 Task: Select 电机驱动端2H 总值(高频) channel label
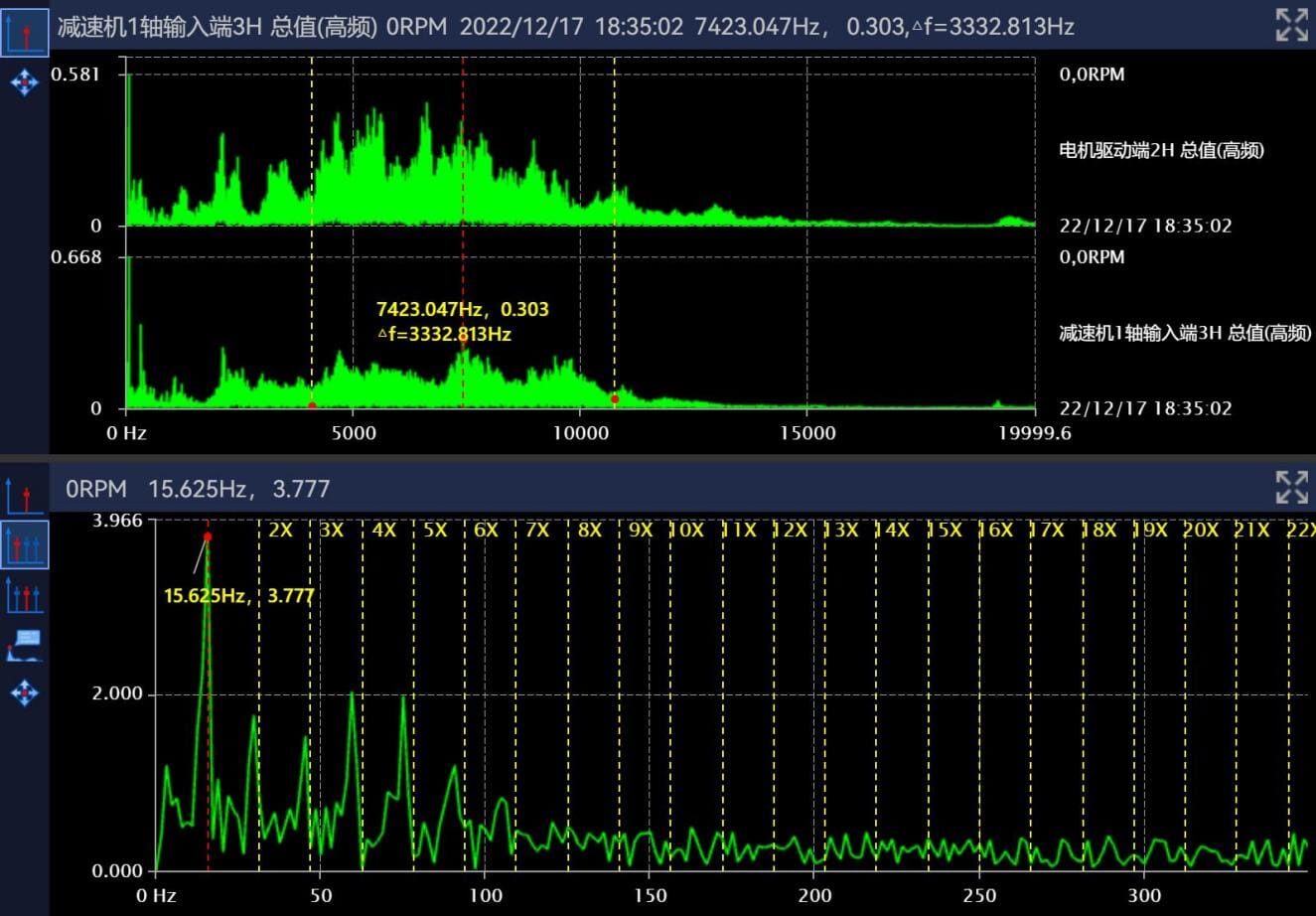1161,151
